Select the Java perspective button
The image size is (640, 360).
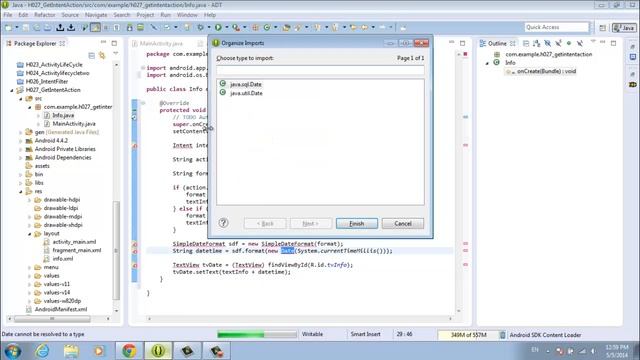[624, 28]
